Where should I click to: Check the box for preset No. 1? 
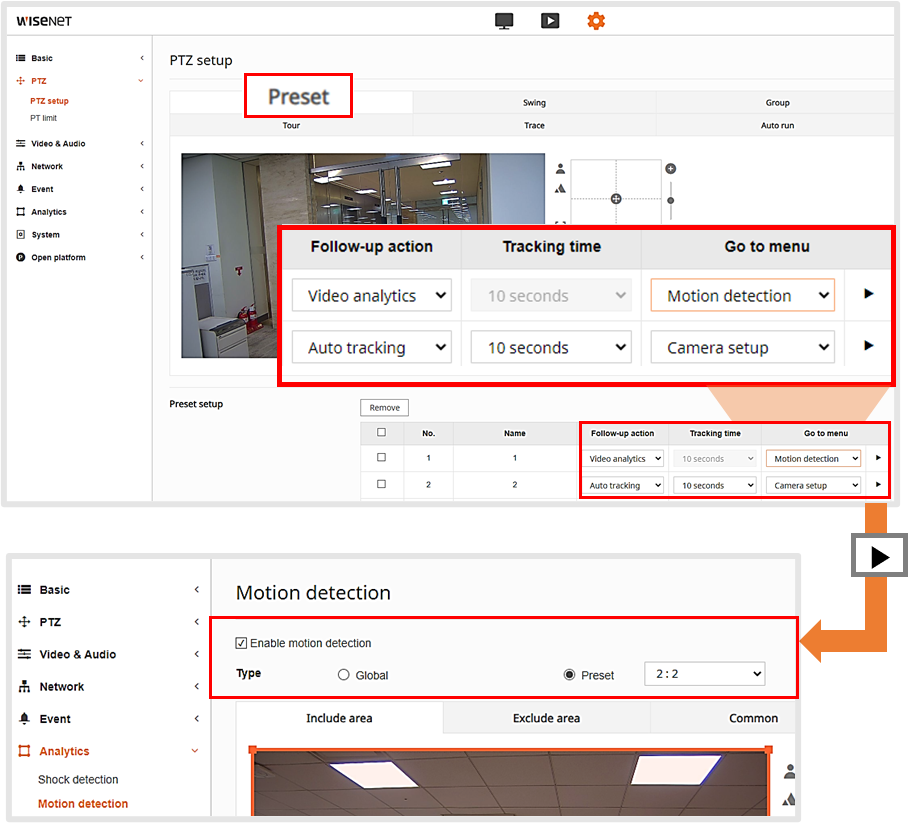pyautogui.click(x=381, y=457)
